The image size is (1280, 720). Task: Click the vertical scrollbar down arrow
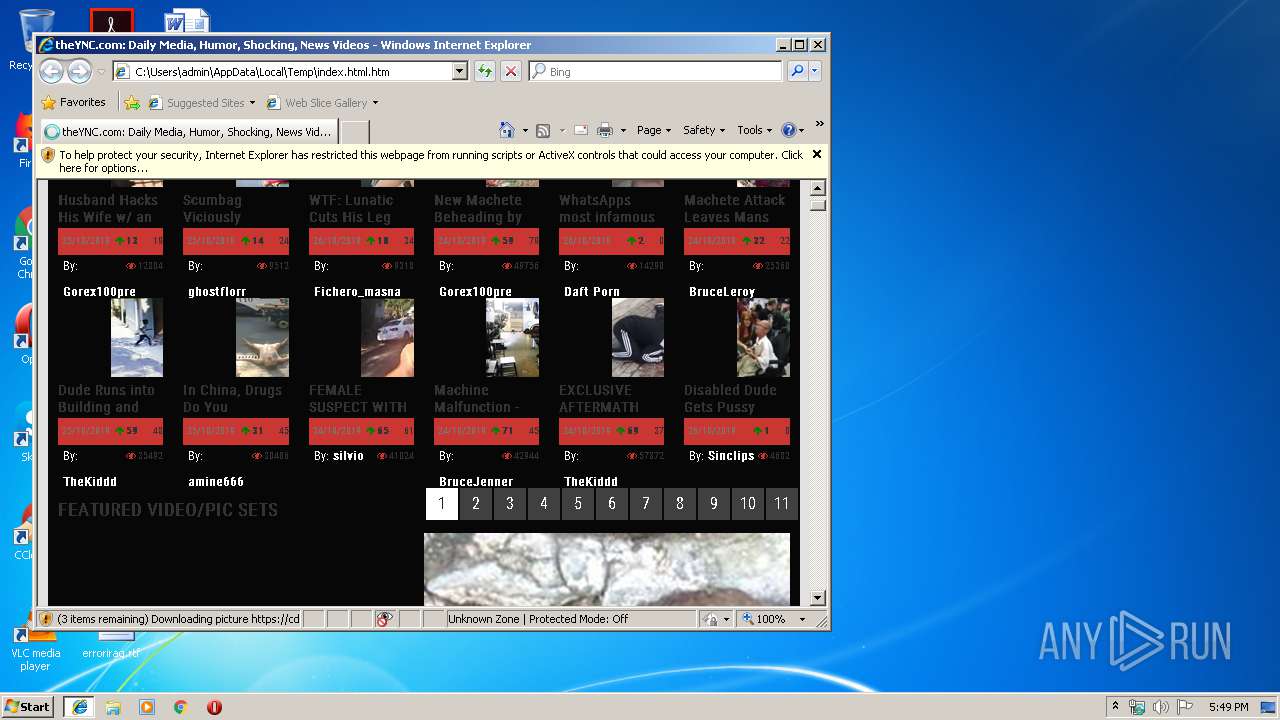pyautogui.click(x=818, y=598)
